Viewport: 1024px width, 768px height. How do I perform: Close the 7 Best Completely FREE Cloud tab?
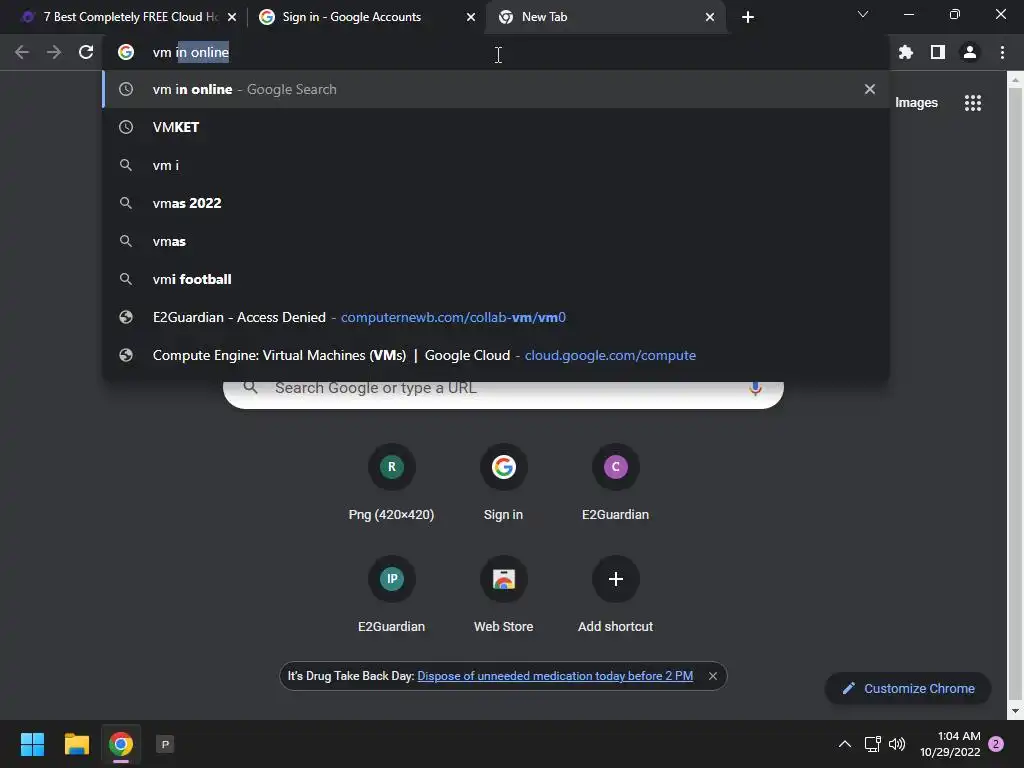232,17
